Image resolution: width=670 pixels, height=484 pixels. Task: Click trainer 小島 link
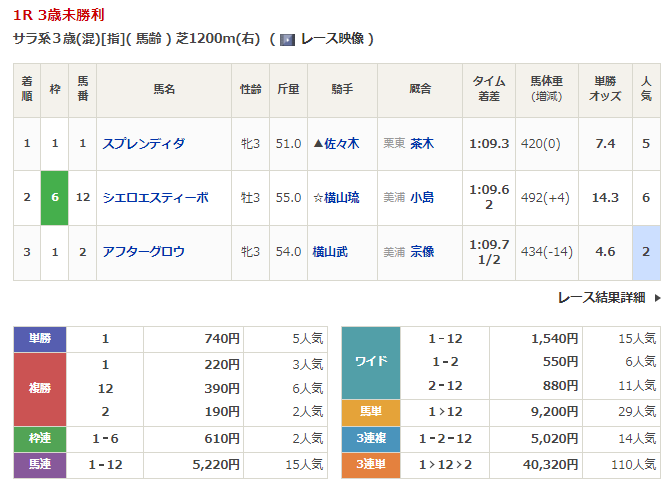[x=421, y=197]
